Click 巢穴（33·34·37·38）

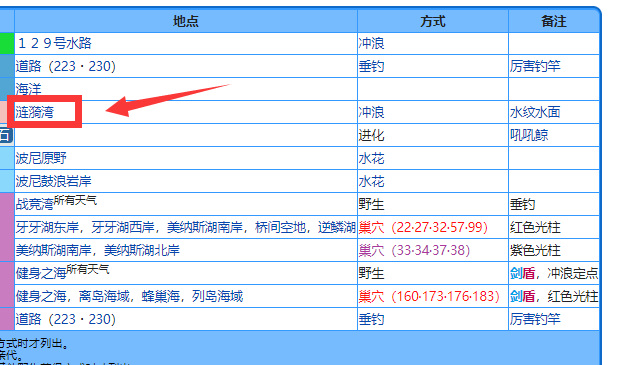414,250
